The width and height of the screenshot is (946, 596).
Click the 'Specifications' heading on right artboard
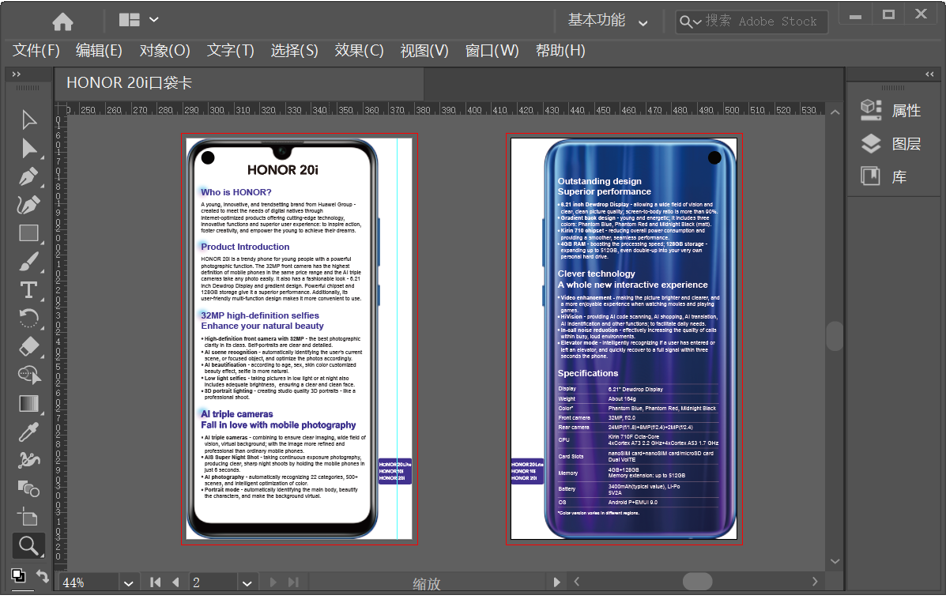[x=588, y=373]
